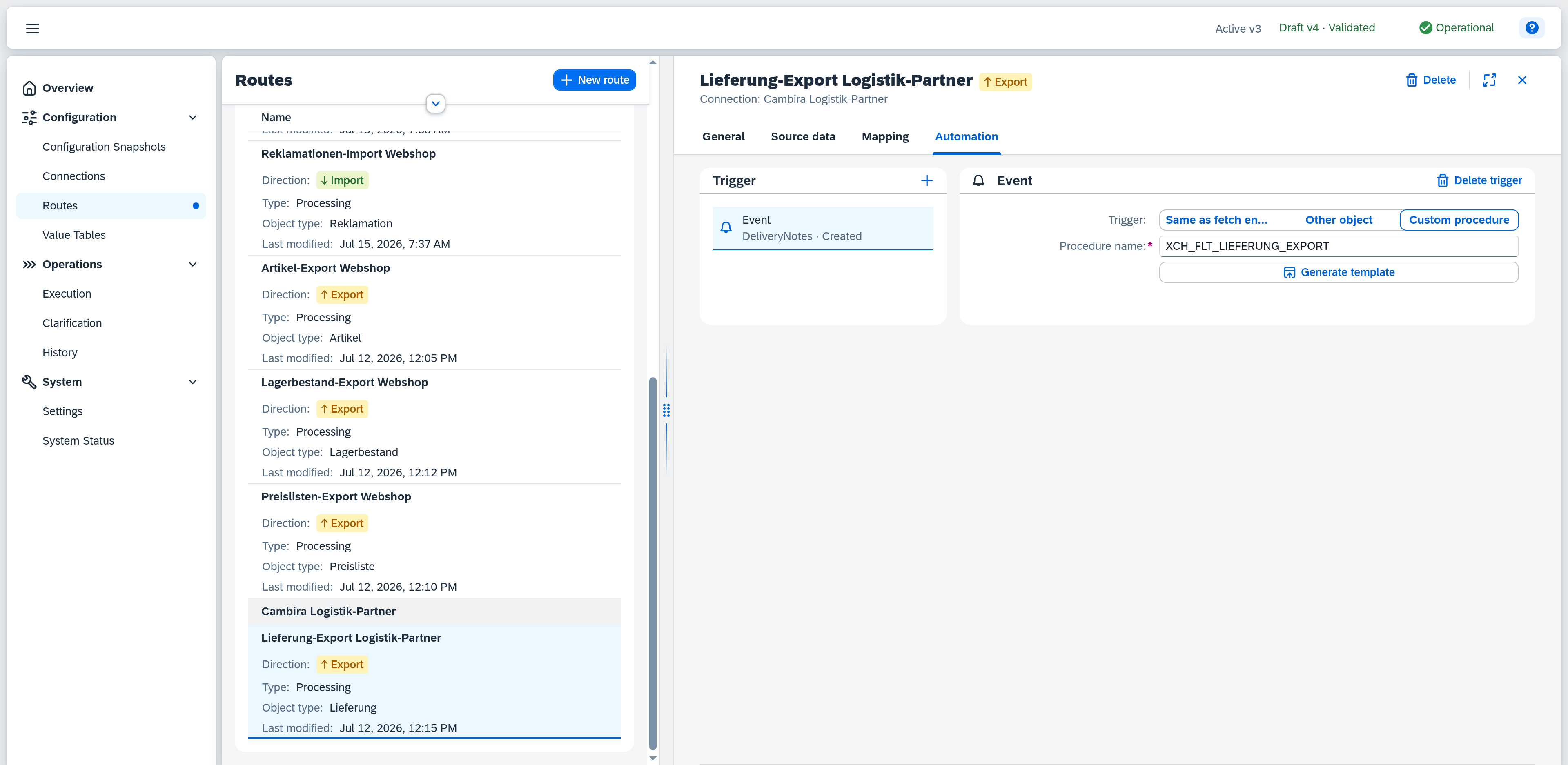Open the help question-mark icon
Viewport: 1568px width, 765px height.
click(1532, 28)
